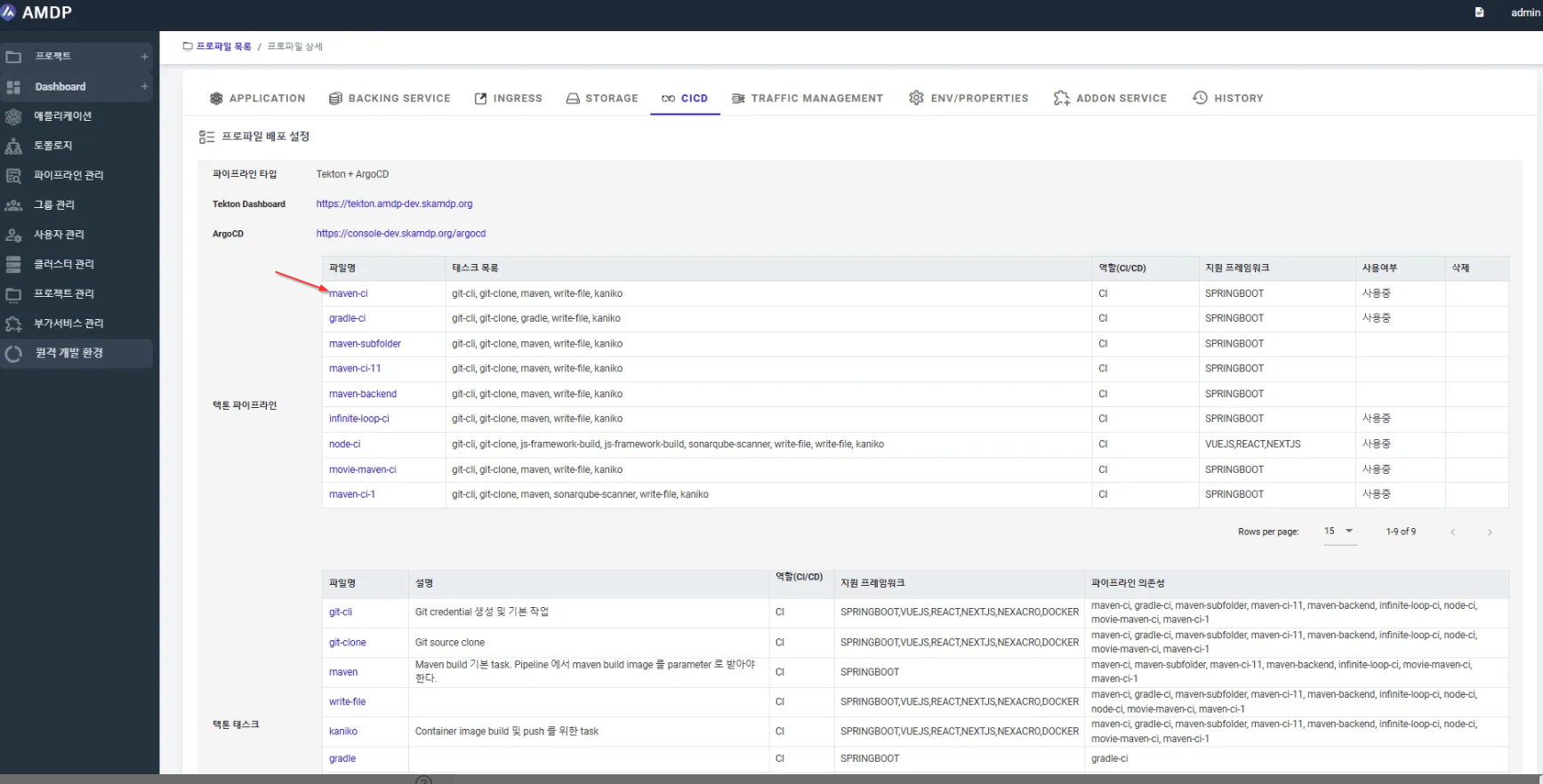Open the infinite-loop-ci pipeline link
The width and height of the screenshot is (1543, 784).
tap(358, 419)
